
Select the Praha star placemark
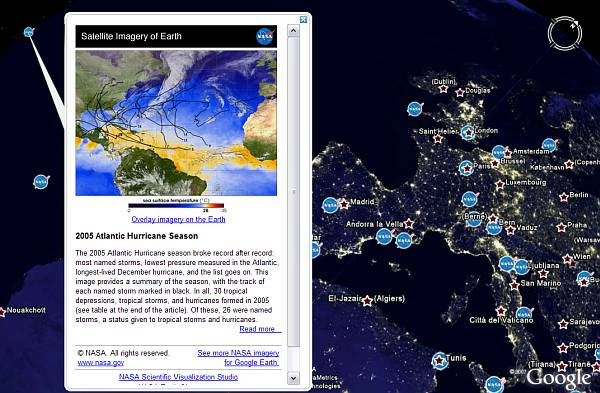tap(561, 227)
